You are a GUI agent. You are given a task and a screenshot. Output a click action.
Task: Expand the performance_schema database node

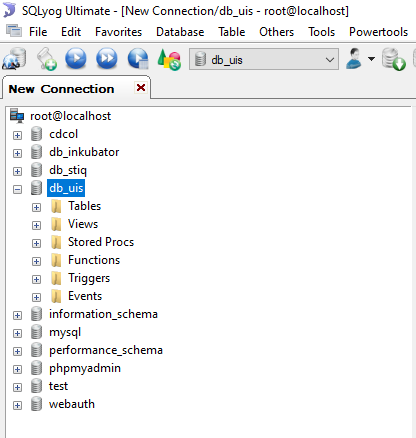click(x=17, y=351)
